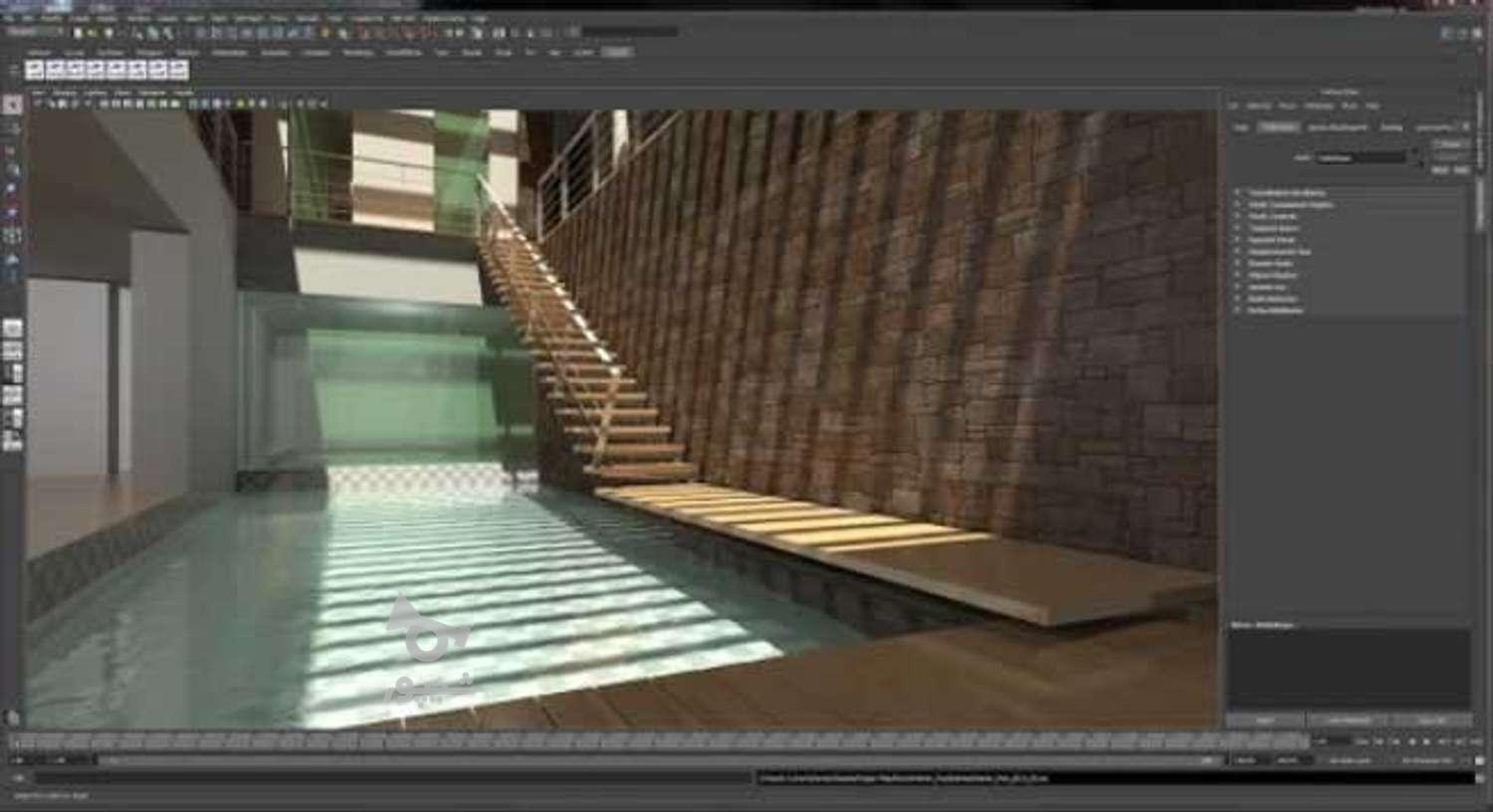
Task: Switch to single perspective layout icon
Action: [12, 328]
